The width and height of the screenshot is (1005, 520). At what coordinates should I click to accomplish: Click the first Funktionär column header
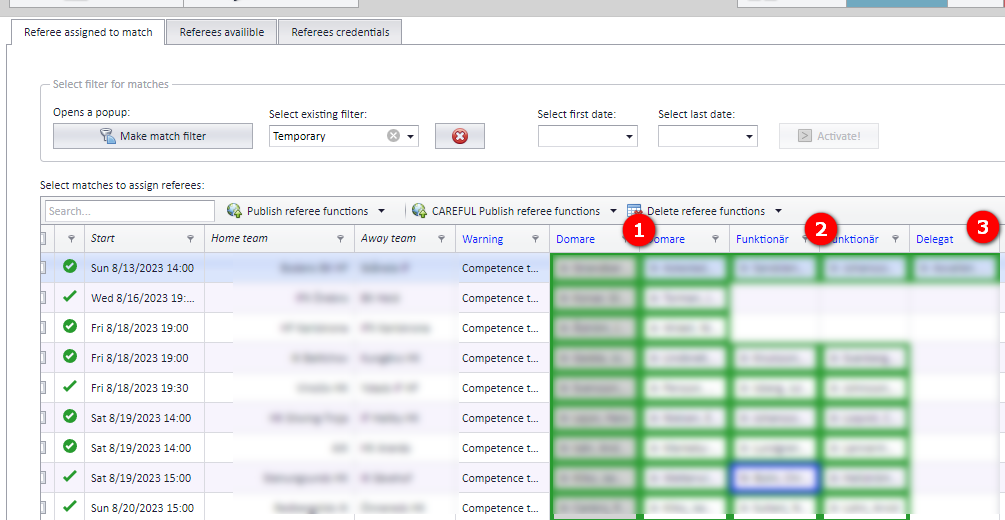point(761,239)
